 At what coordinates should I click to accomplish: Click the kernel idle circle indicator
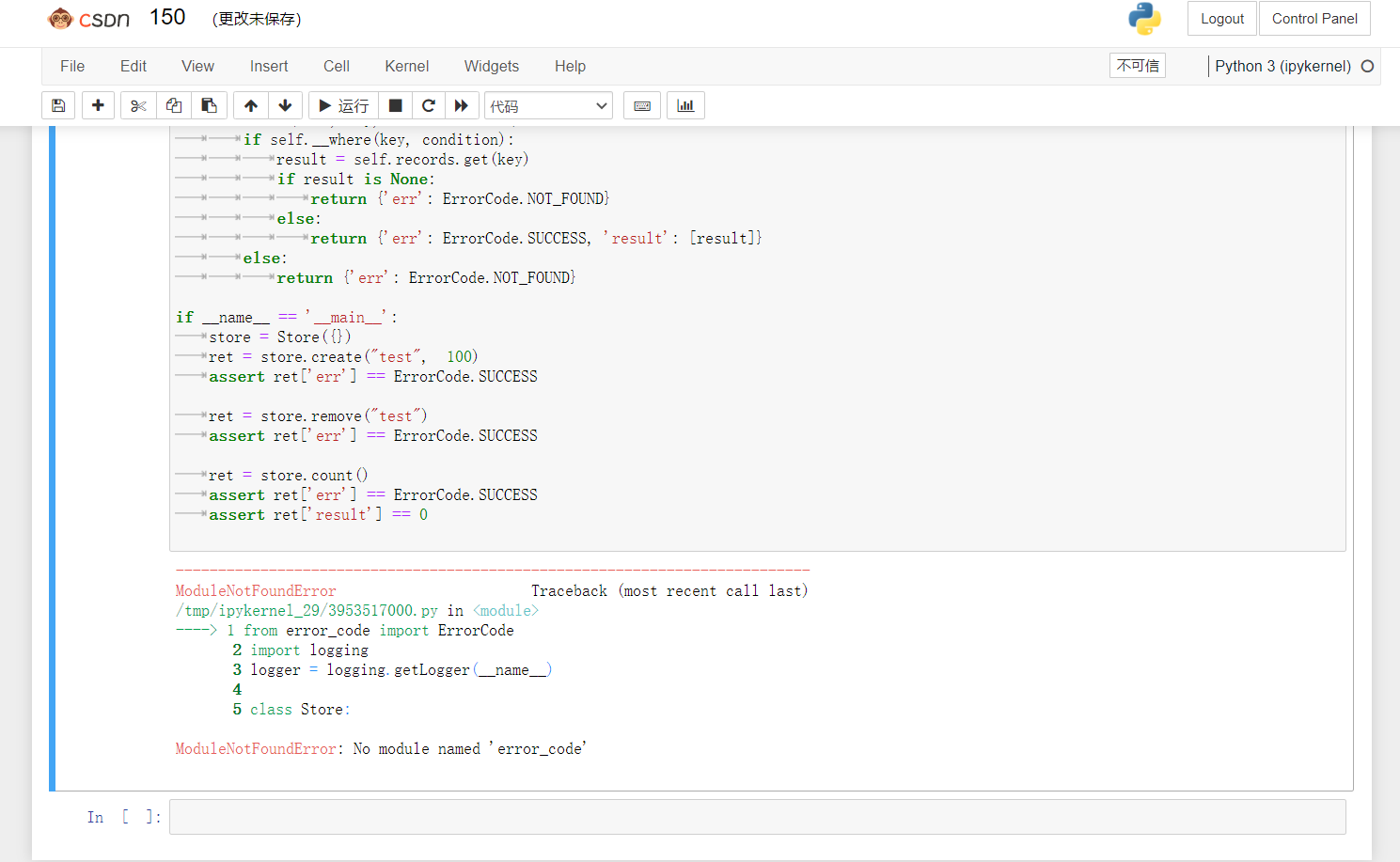click(x=1367, y=66)
